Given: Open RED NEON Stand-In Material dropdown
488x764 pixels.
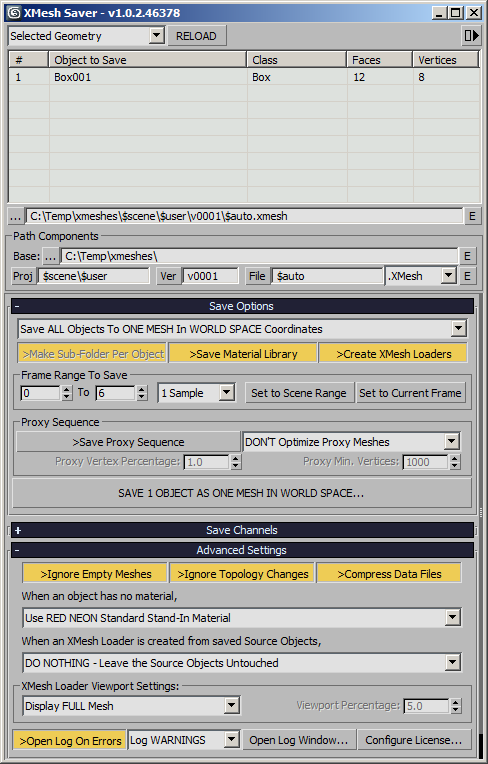Looking at the screenshot, I should tap(242, 618).
